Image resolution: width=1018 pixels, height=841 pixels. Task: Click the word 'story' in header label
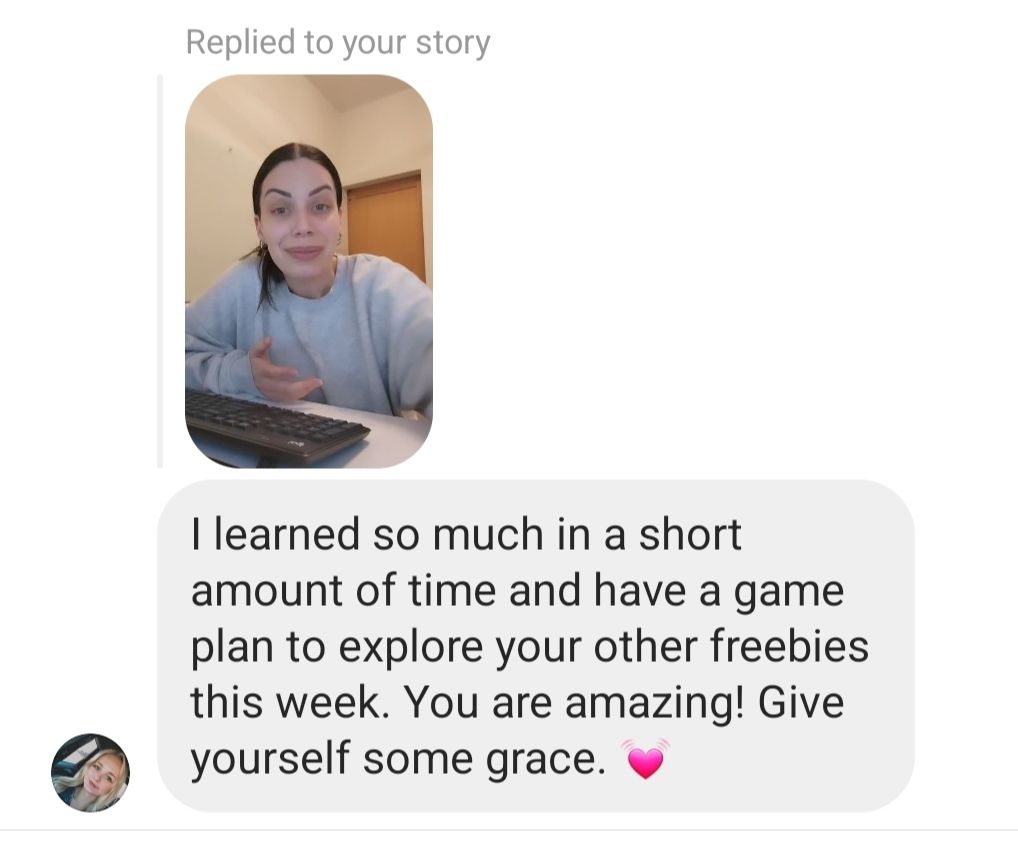point(453,44)
